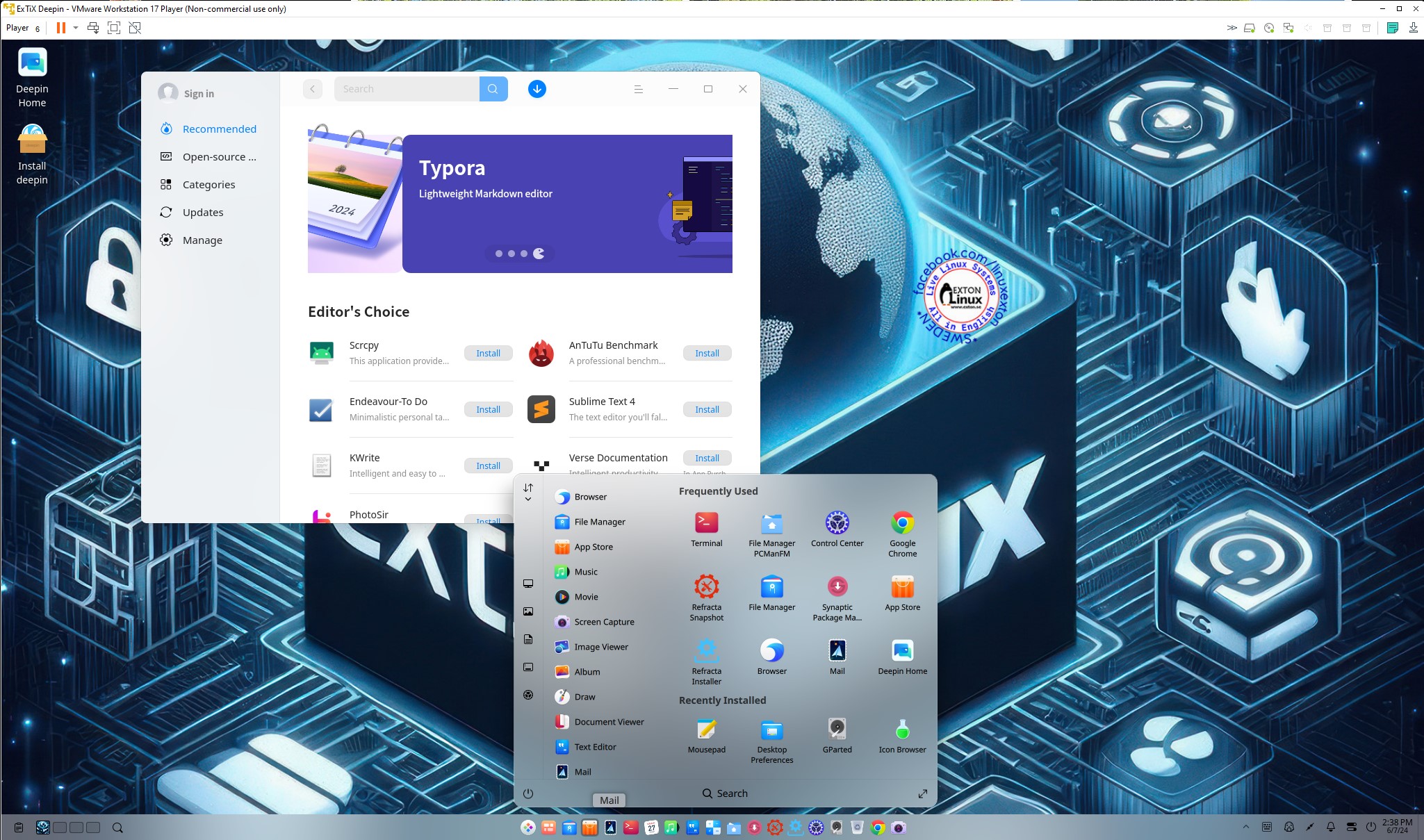This screenshot has height=840, width=1424.
Task: Toggle launcher fullscreen expand arrow
Action: [922, 793]
